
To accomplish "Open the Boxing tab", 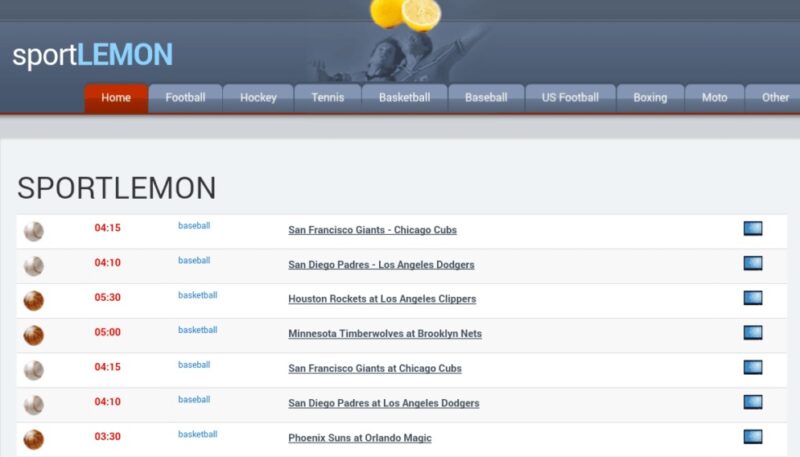I will coord(650,98).
